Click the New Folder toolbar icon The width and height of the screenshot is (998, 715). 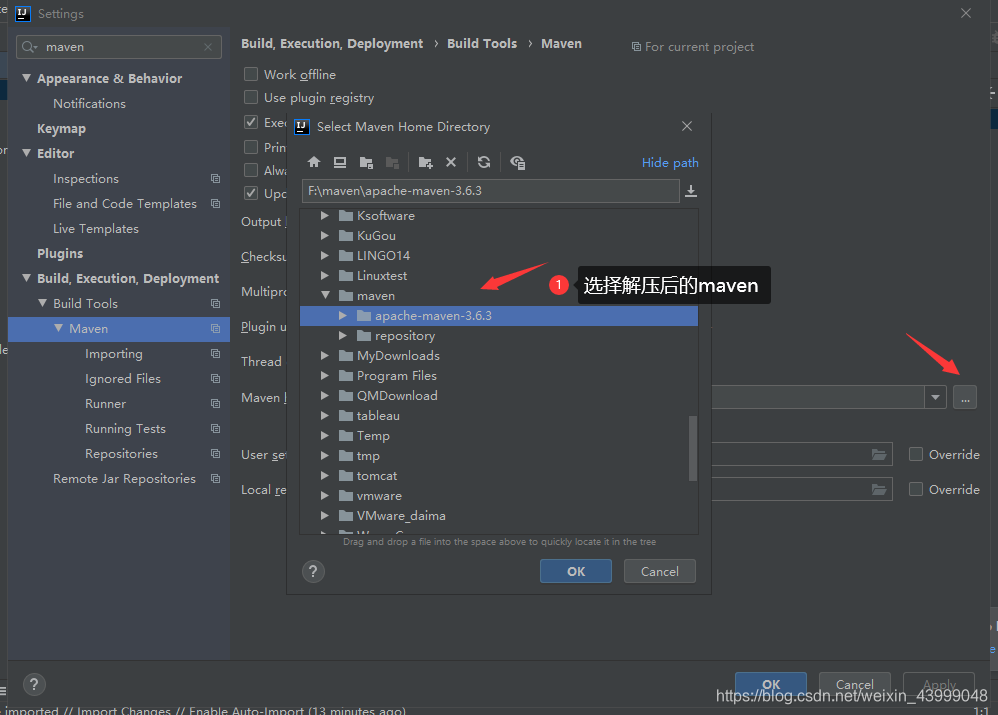coord(425,162)
